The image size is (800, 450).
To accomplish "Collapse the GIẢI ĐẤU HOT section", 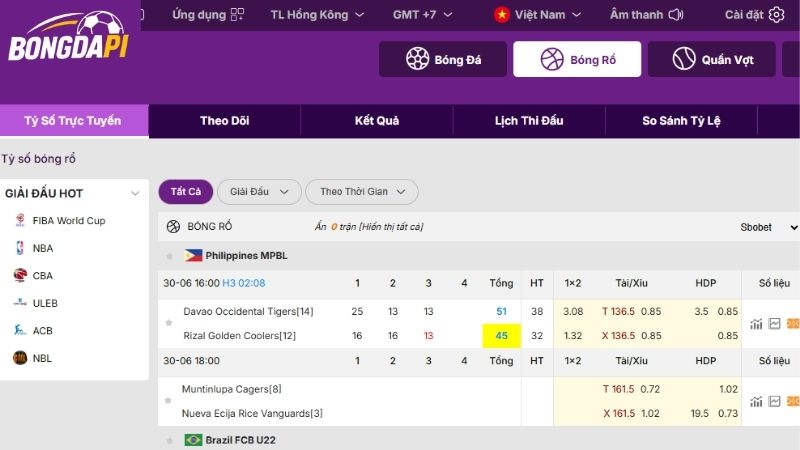I will pyautogui.click(x=135, y=193).
